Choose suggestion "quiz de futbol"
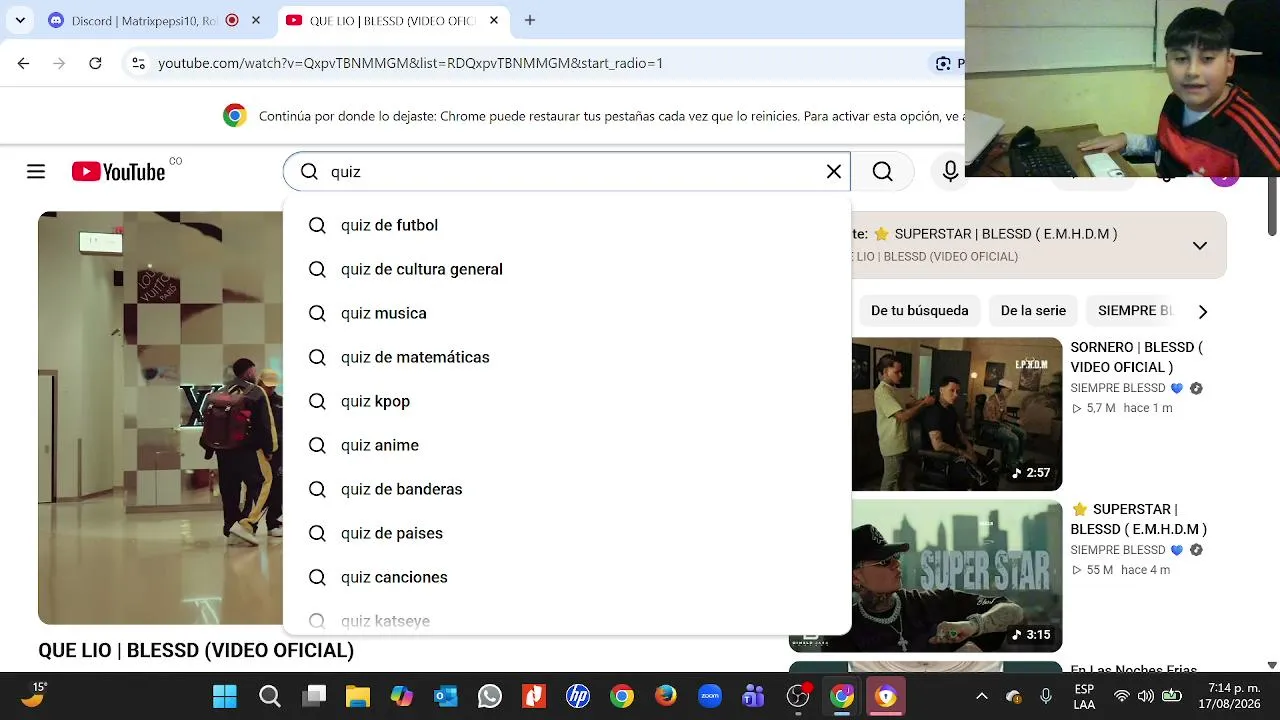 click(x=567, y=225)
